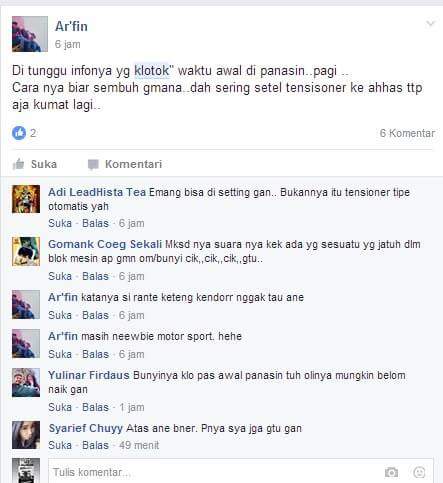Click the blue like reaction icon
This screenshot has width=443, height=483.
(x=19, y=133)
